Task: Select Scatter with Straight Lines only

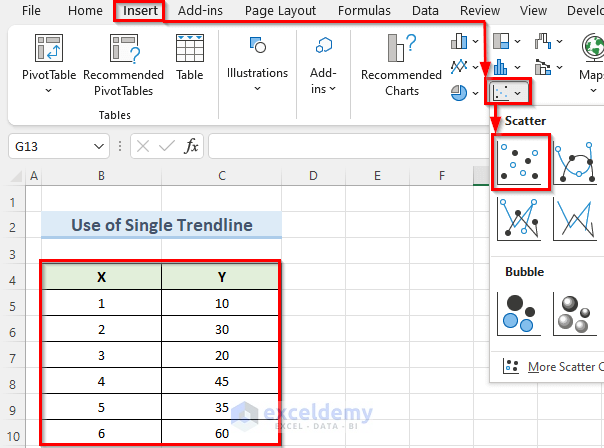Action: pos(575,219)
